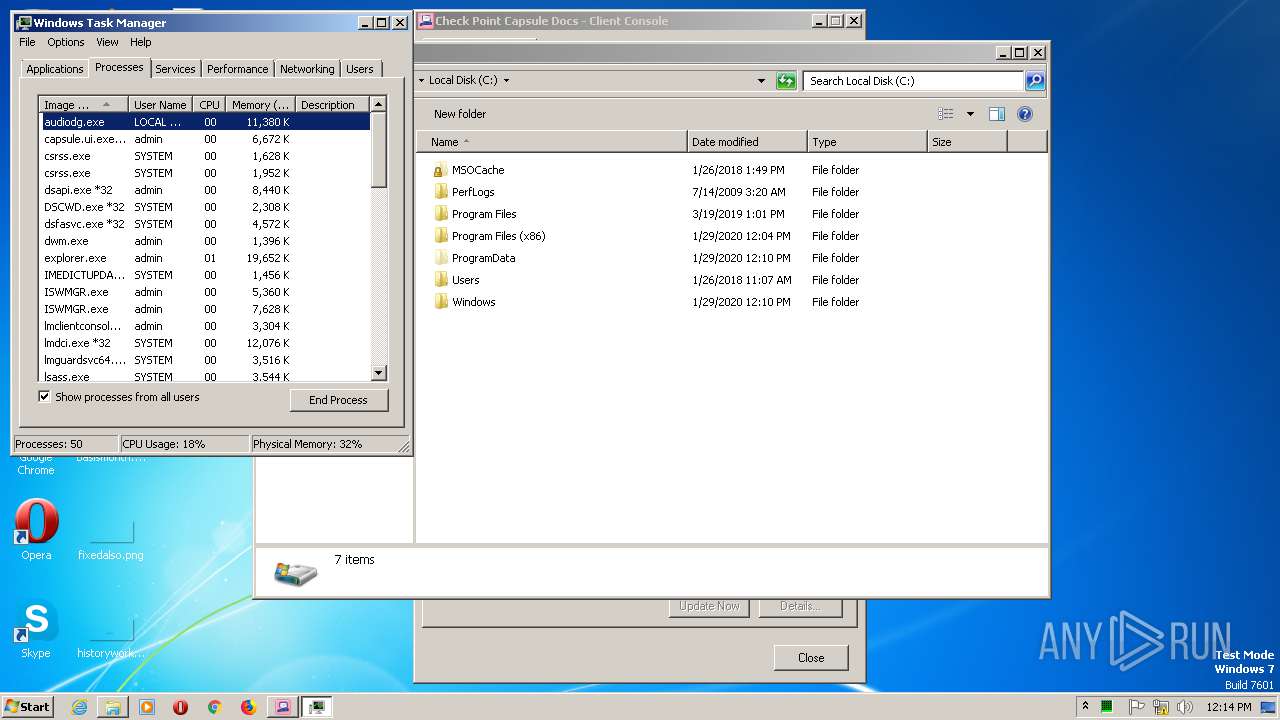The width and height of the screenshot is (1280, 720).
Task: Click the Refresh icon in Explorer address bar
Action: click(786, 81)
